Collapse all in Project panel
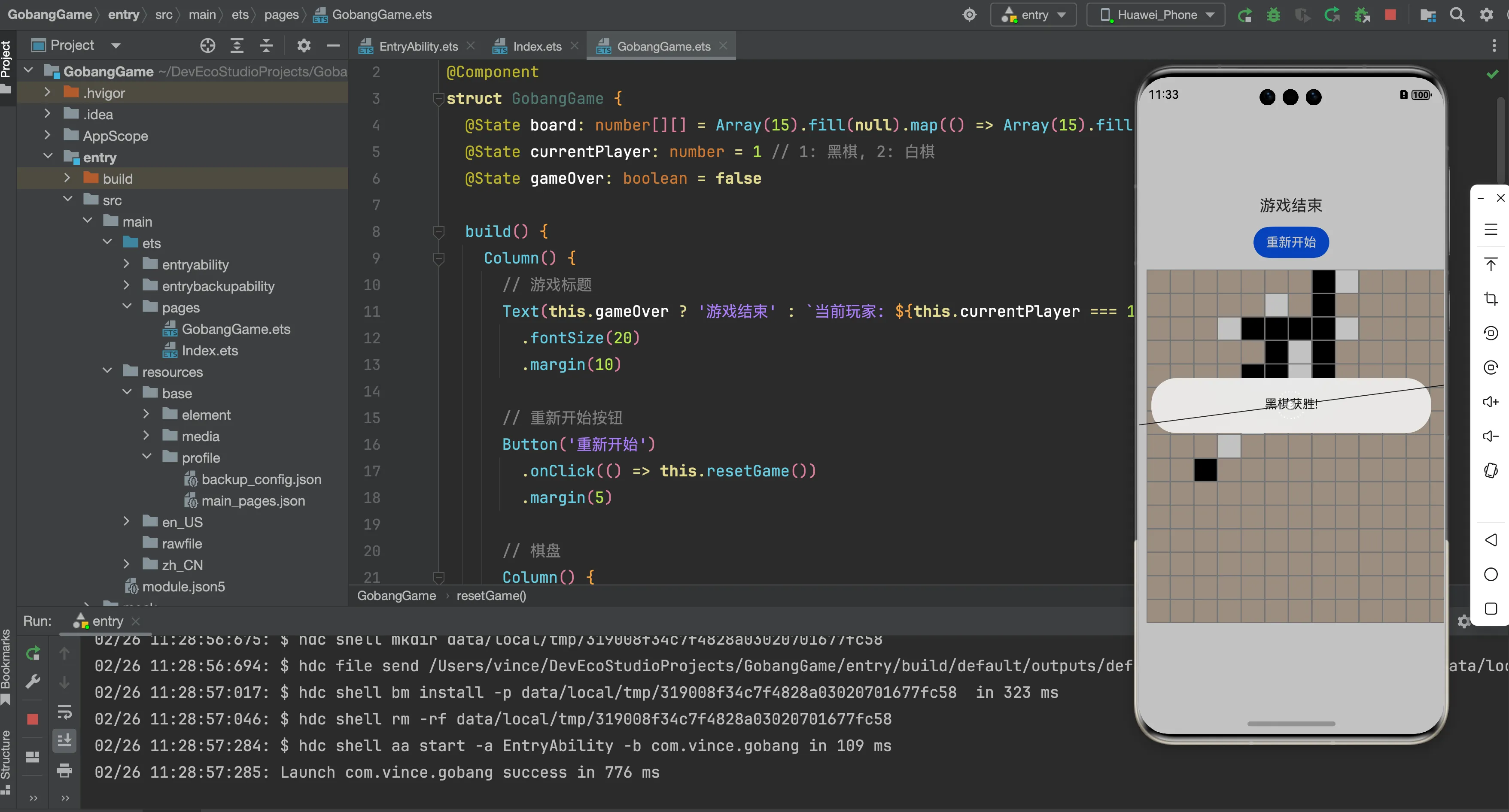Image resolution: width=1509 pixels, height=812 pixels. click(266, 45)
